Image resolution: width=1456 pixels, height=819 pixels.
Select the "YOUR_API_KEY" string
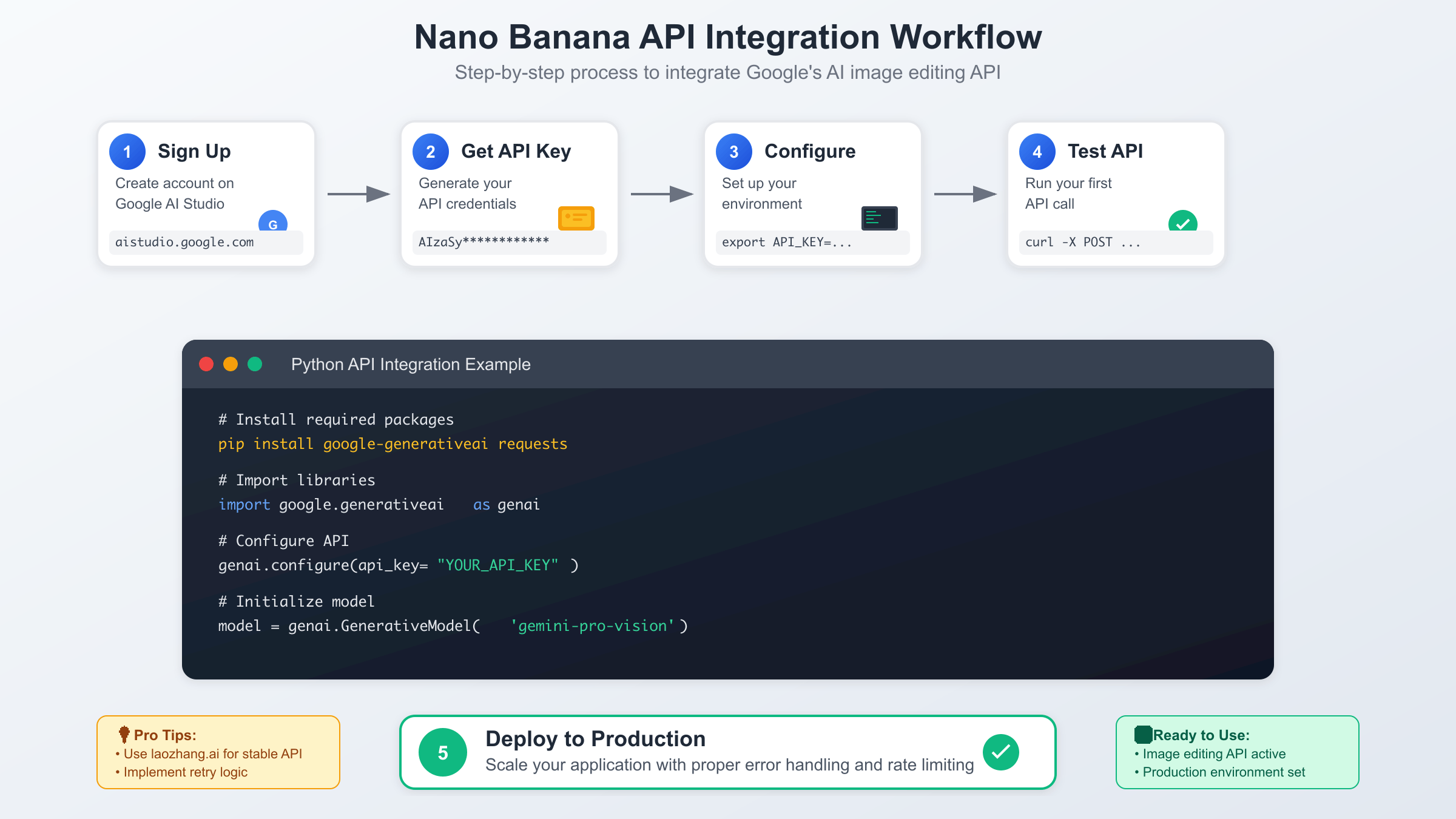point(497,565)
